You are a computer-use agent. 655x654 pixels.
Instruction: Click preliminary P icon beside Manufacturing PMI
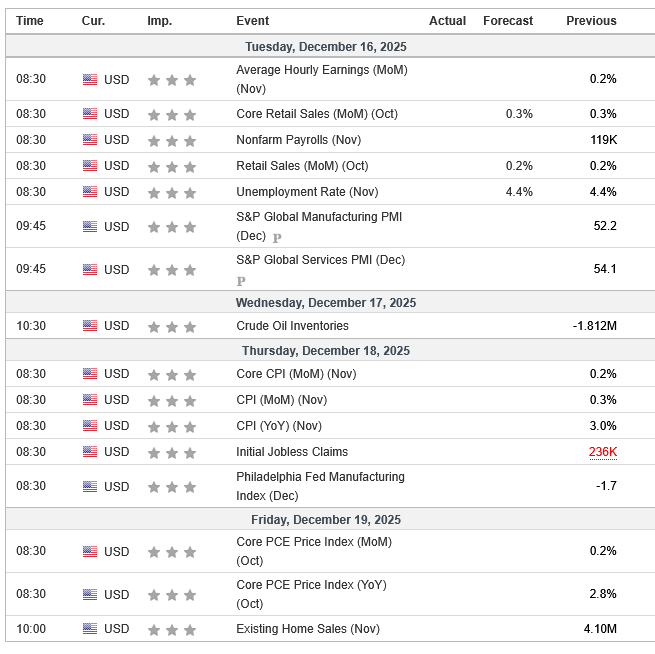[x=277, y=238]
